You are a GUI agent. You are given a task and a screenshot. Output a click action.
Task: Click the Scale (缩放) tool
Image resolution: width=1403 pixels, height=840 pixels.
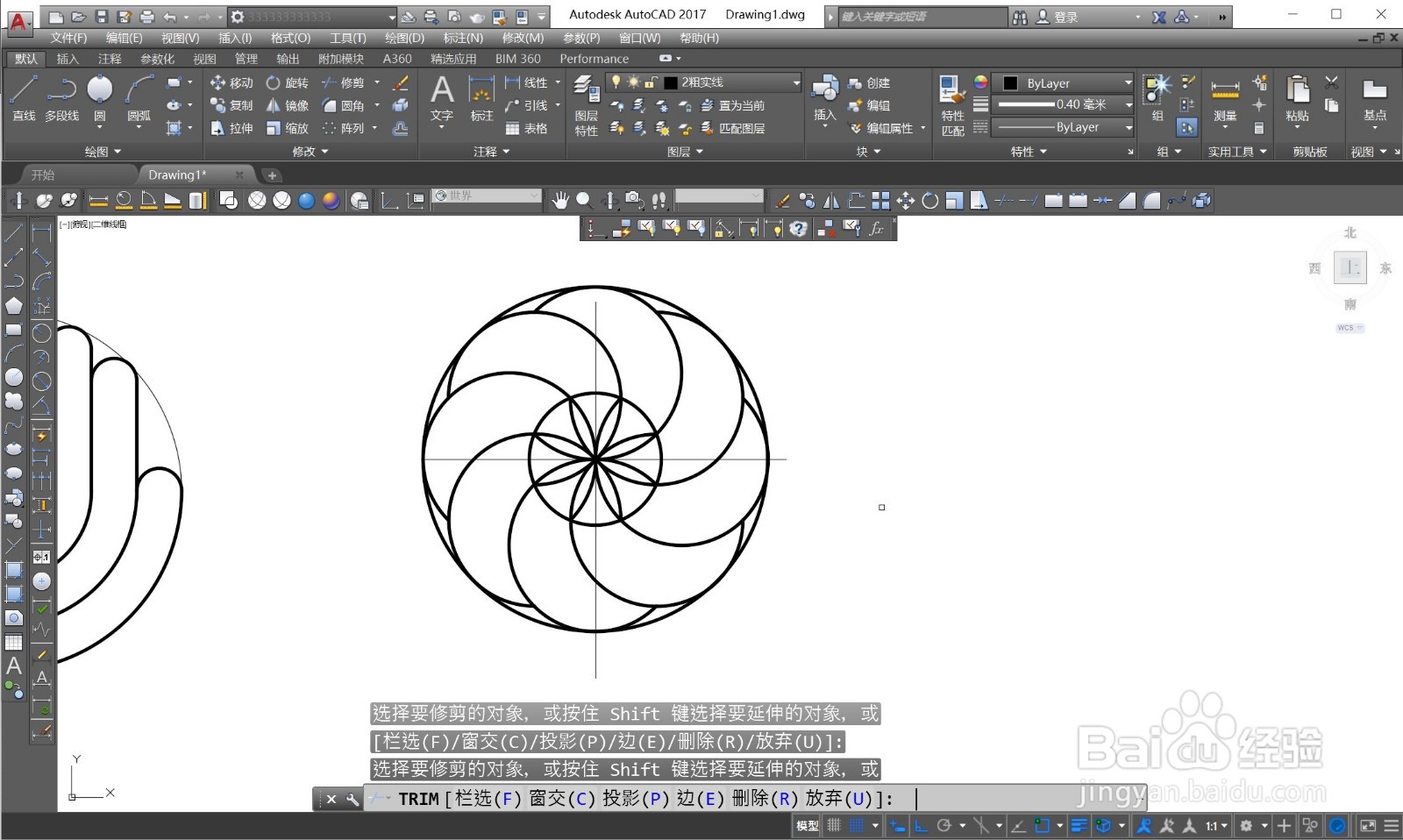pos(287,128)
